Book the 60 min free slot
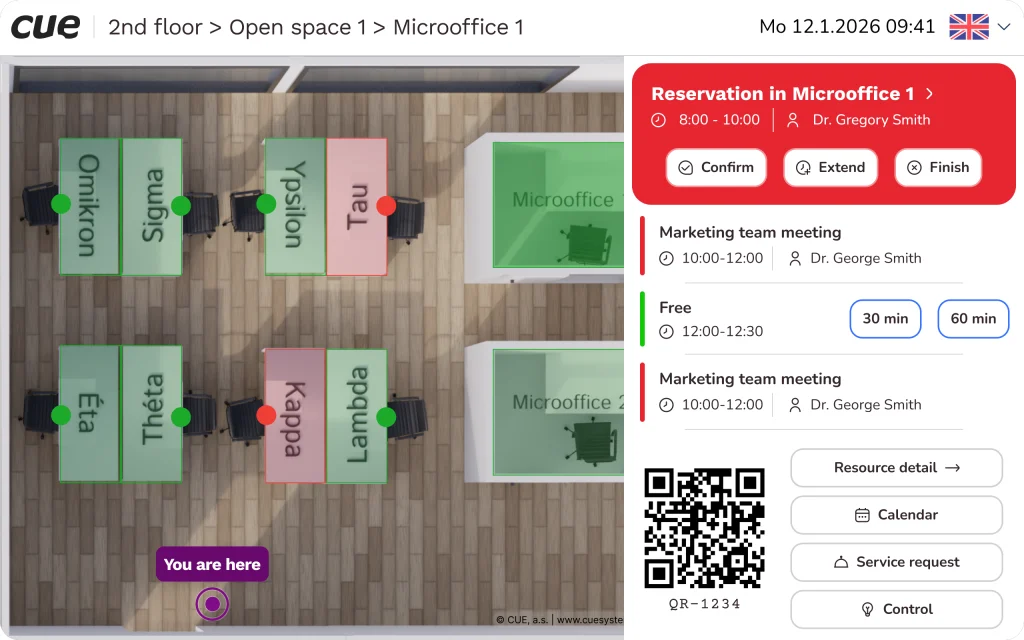 pos(973,319)
